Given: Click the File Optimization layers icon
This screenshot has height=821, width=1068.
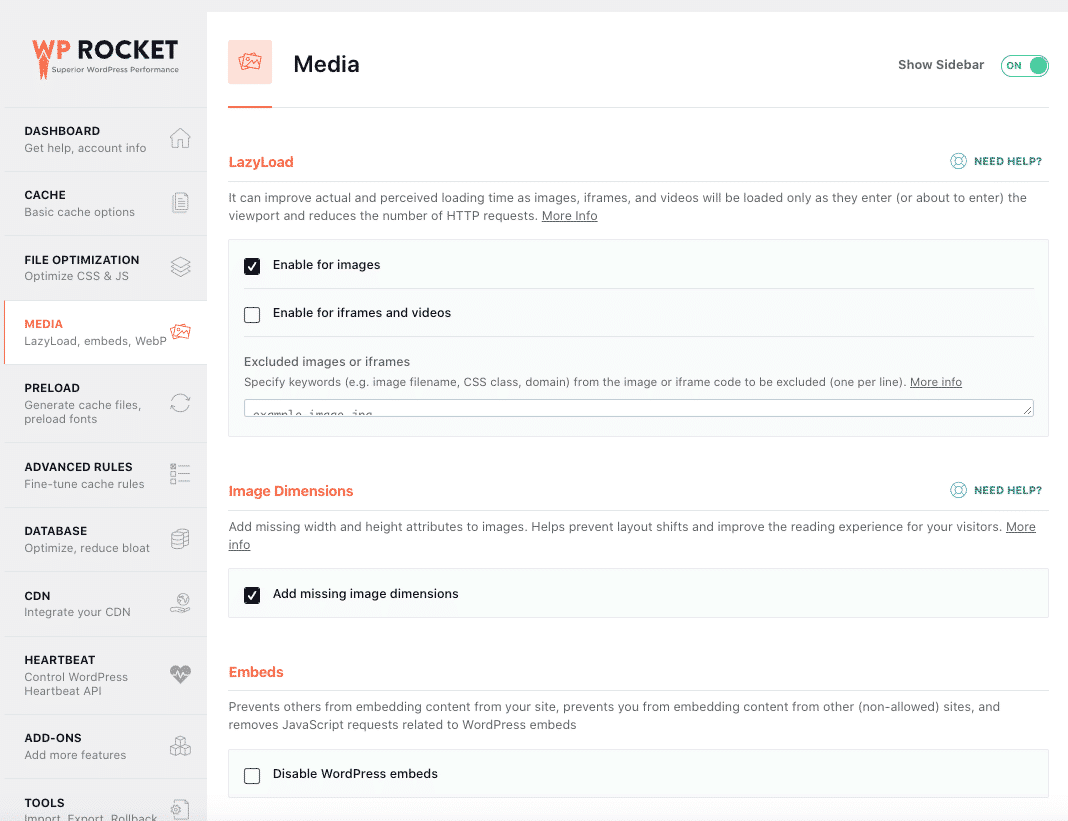Looking at the screenshot, I should point(180,266).
